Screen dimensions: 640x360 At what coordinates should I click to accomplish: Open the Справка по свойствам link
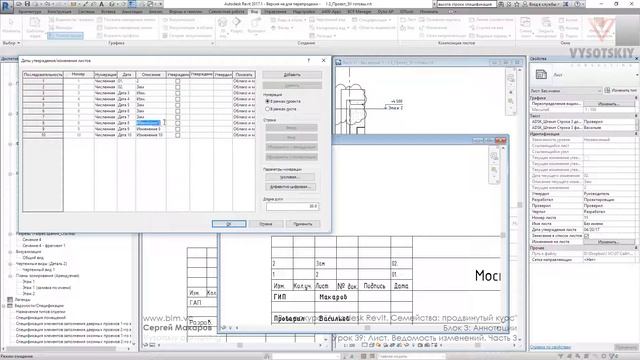coord(550,347)
